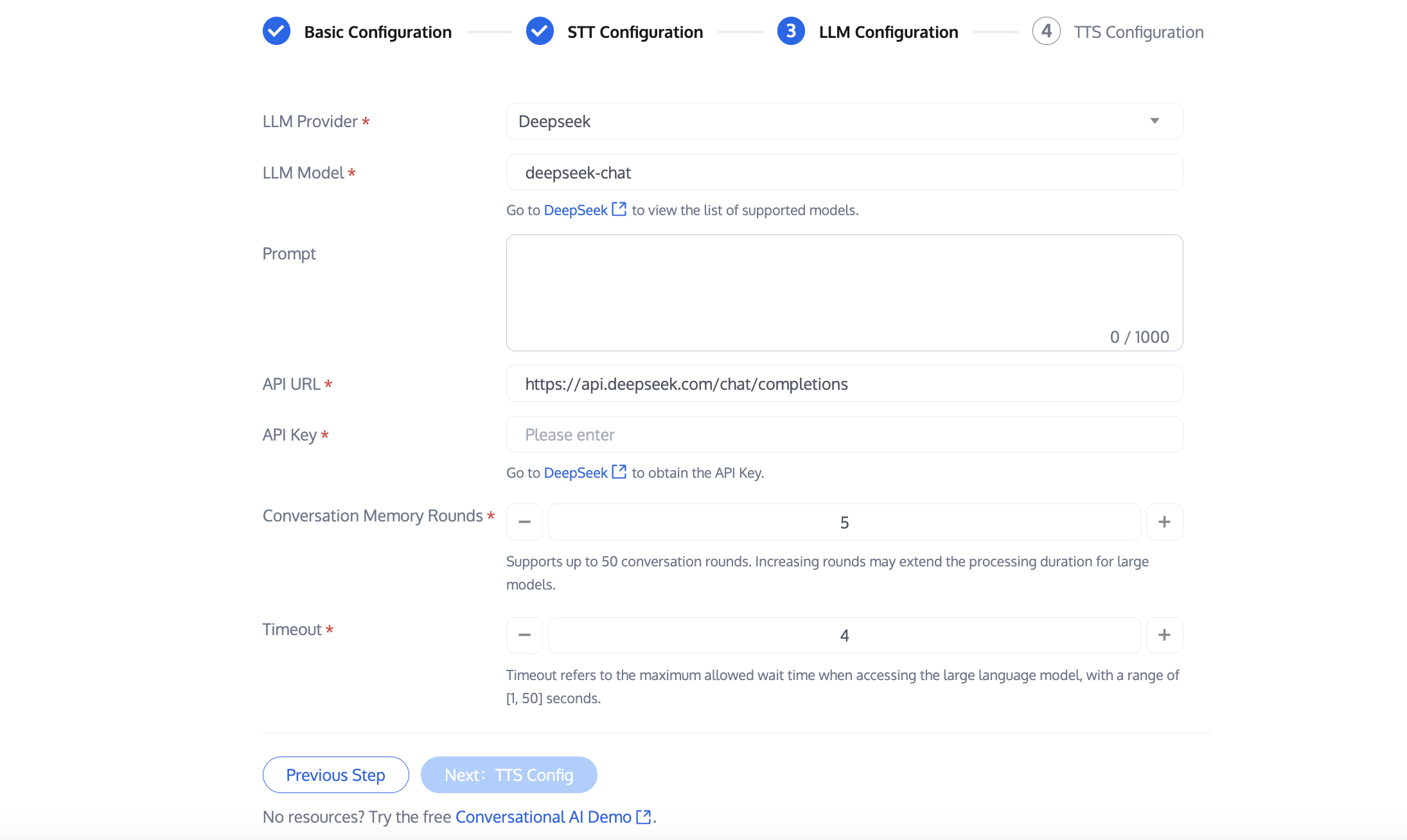The width and height of the screenshot is (1407, 840).
Task: Select the Timeout number field
Action: point(844,635)
